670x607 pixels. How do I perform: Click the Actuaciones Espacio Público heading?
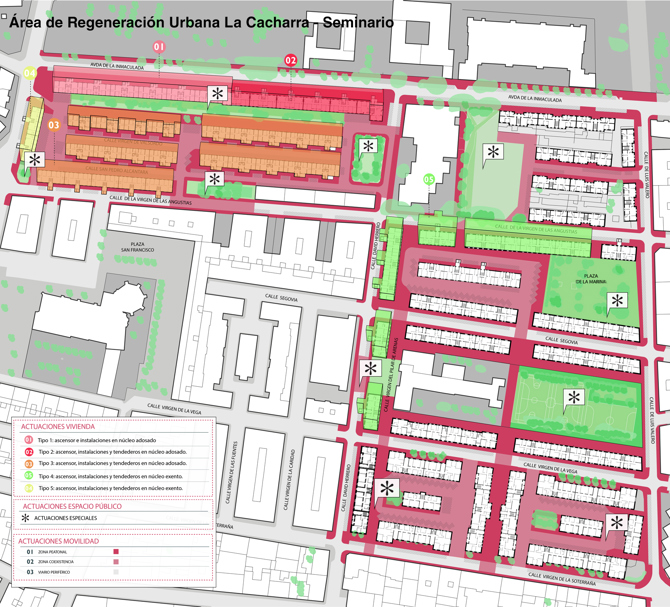(69, 507)
